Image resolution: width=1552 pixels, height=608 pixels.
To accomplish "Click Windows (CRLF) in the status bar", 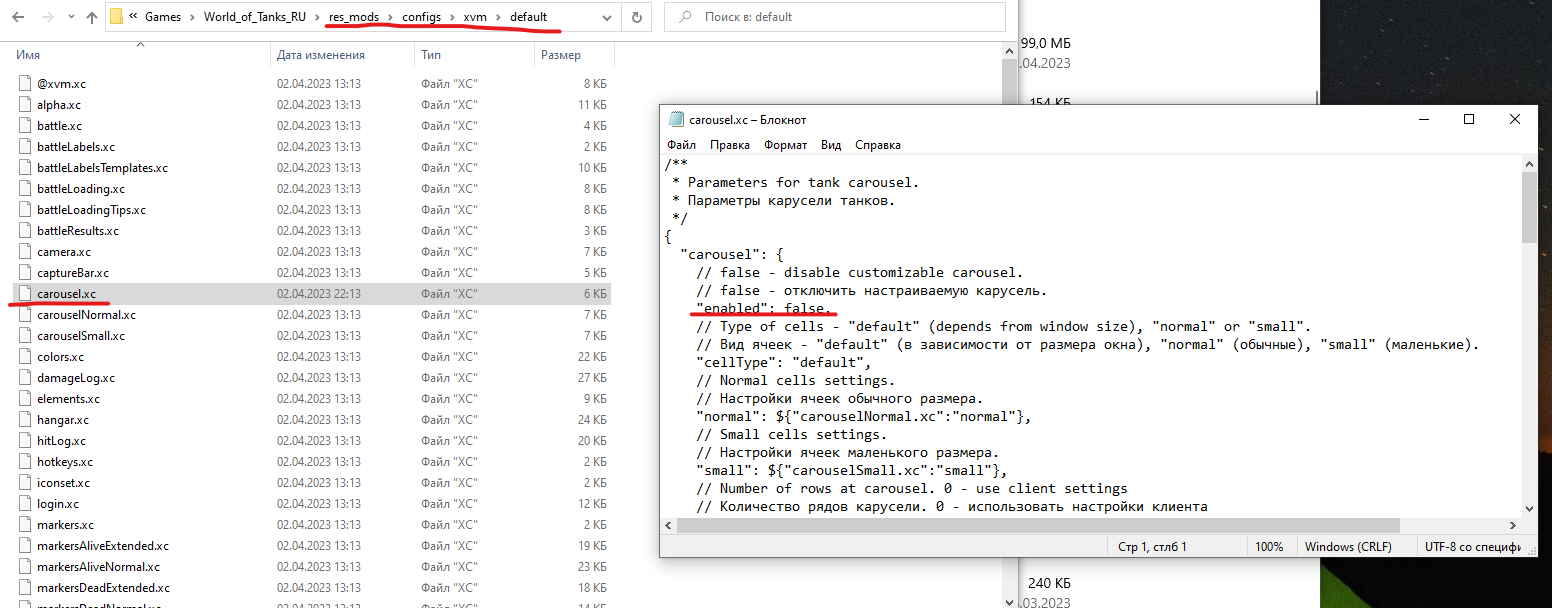I will (x=1348, y=546).
